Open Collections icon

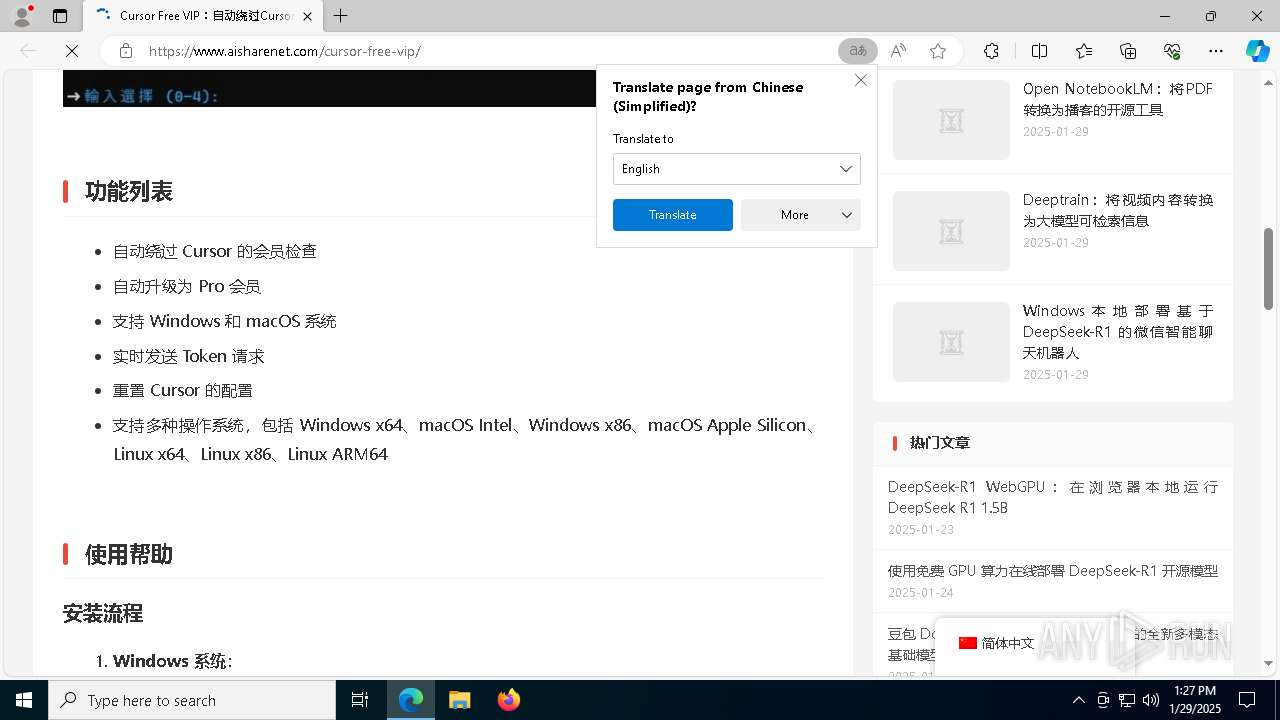click(1128, 51)
